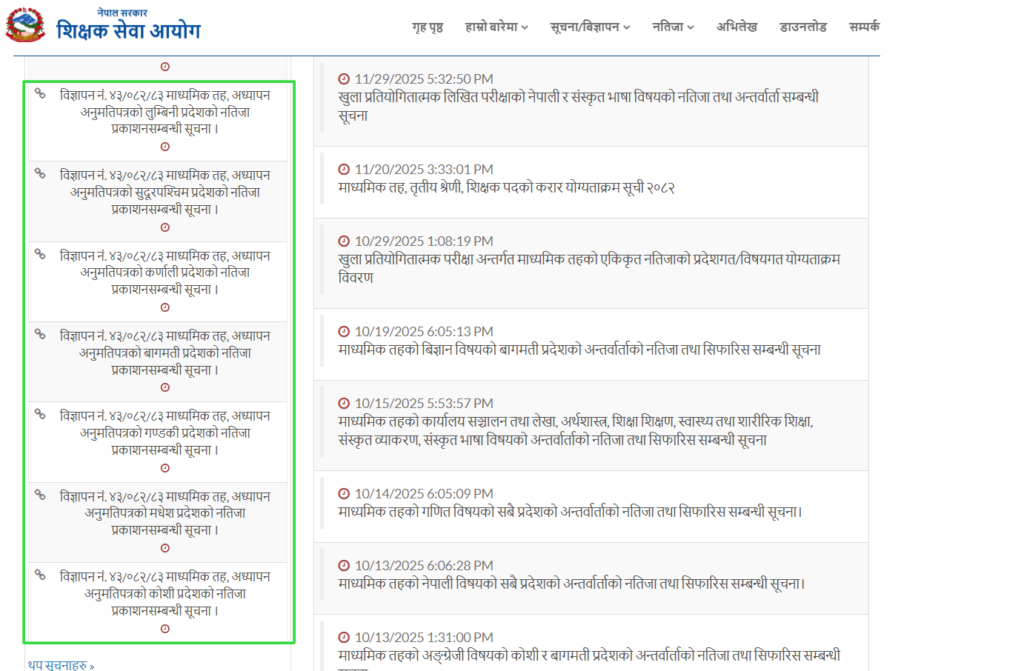The image size is (1024, 671).
Task: Click the link icon beside the कर्णाली प्रदेश notice
Action: click(x=40, y=253)
